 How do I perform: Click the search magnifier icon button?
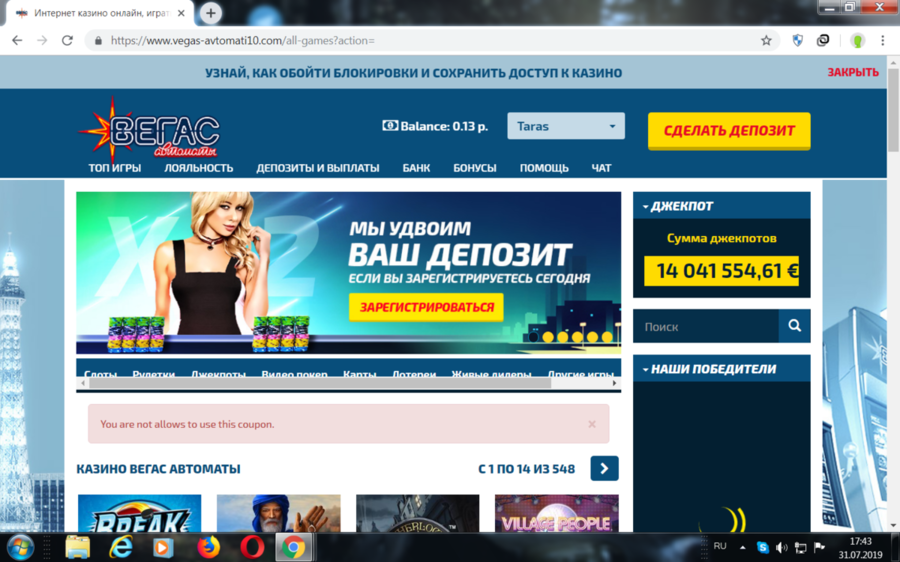pos(794,326)
